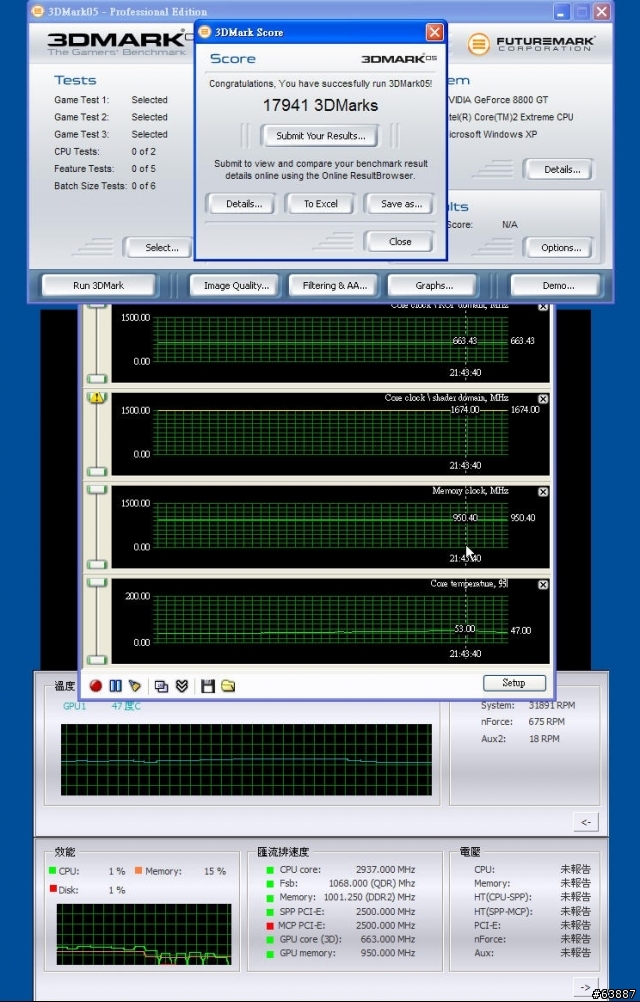Click the right arrow button at bottom corner
640x1002 pixels.
(x=585, y=986)
